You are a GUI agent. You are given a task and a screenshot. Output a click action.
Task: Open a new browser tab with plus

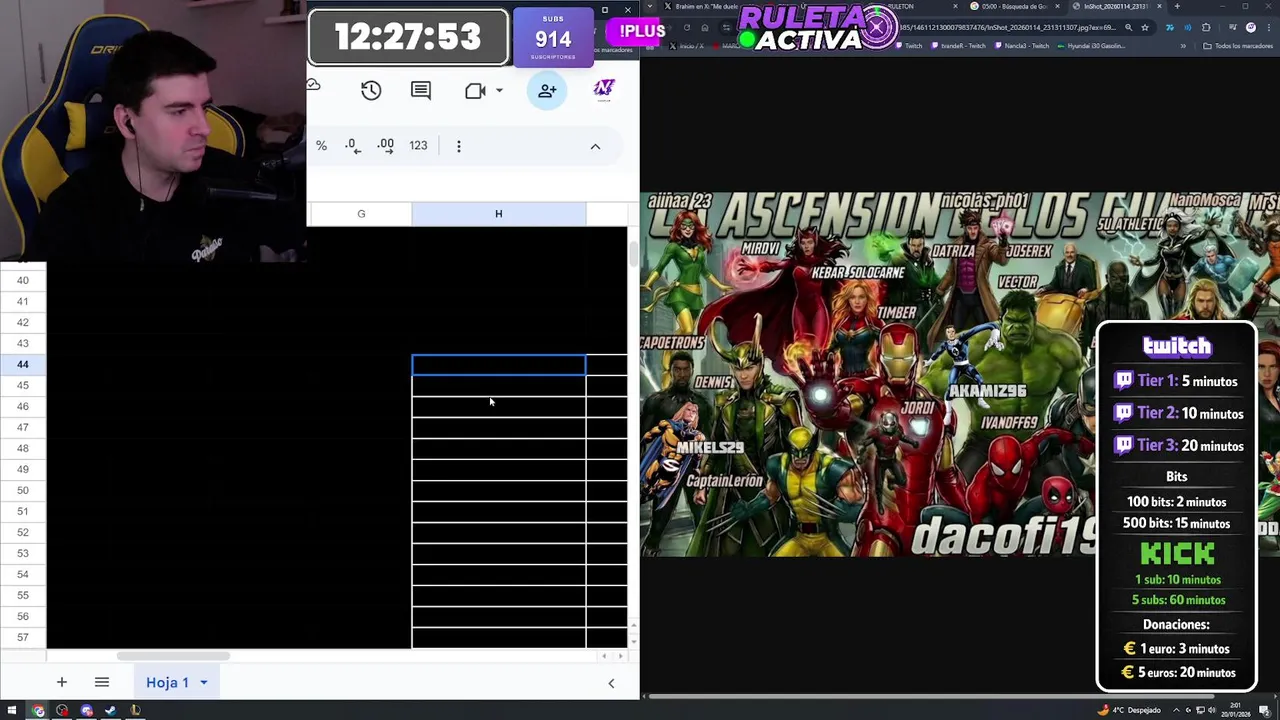[1177, 6]
